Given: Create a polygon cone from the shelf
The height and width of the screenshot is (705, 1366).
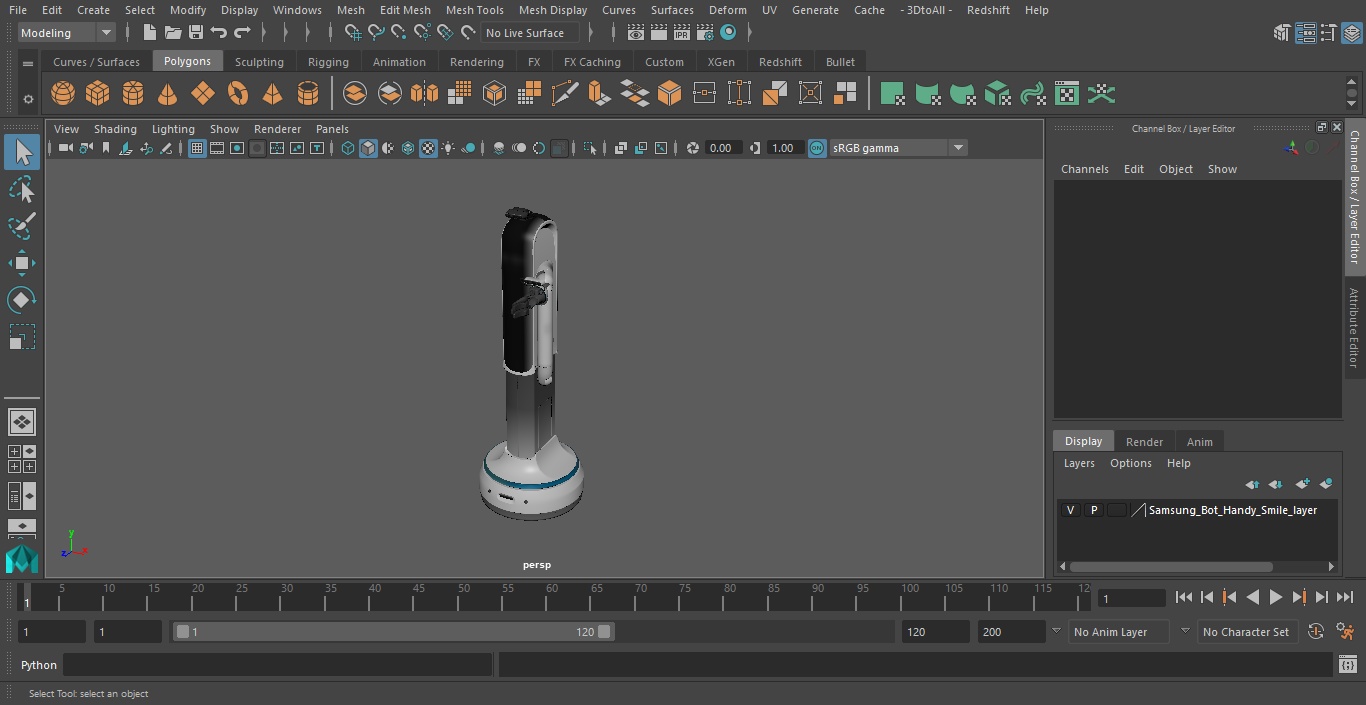Looking at the screenshot, I should tap(168, 94).
